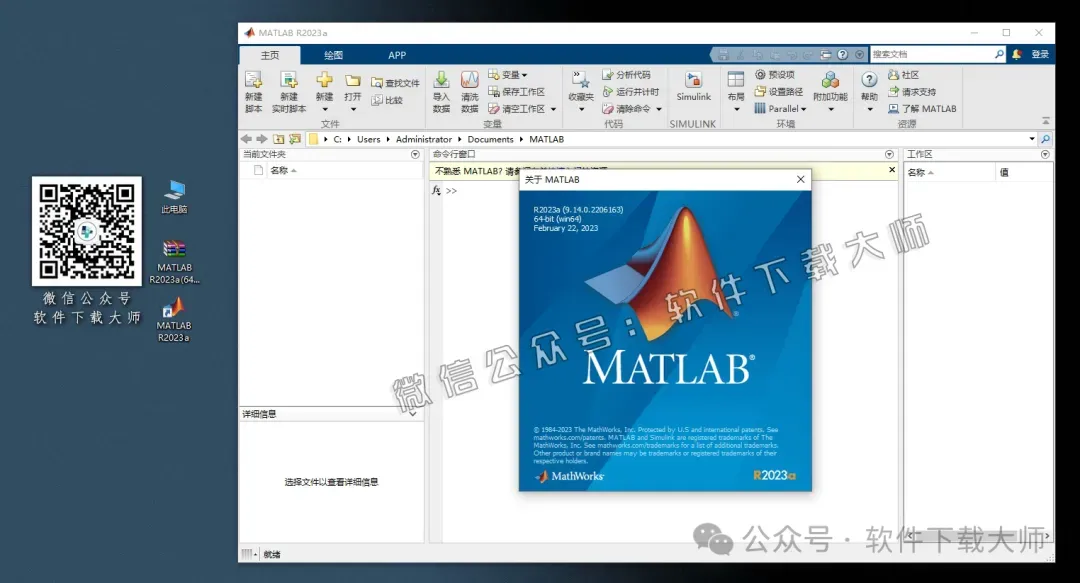Viewport: 1080px width, 583px height.
Task: Expand the 打开 (Open) dropdown
Action: [353, 109]
